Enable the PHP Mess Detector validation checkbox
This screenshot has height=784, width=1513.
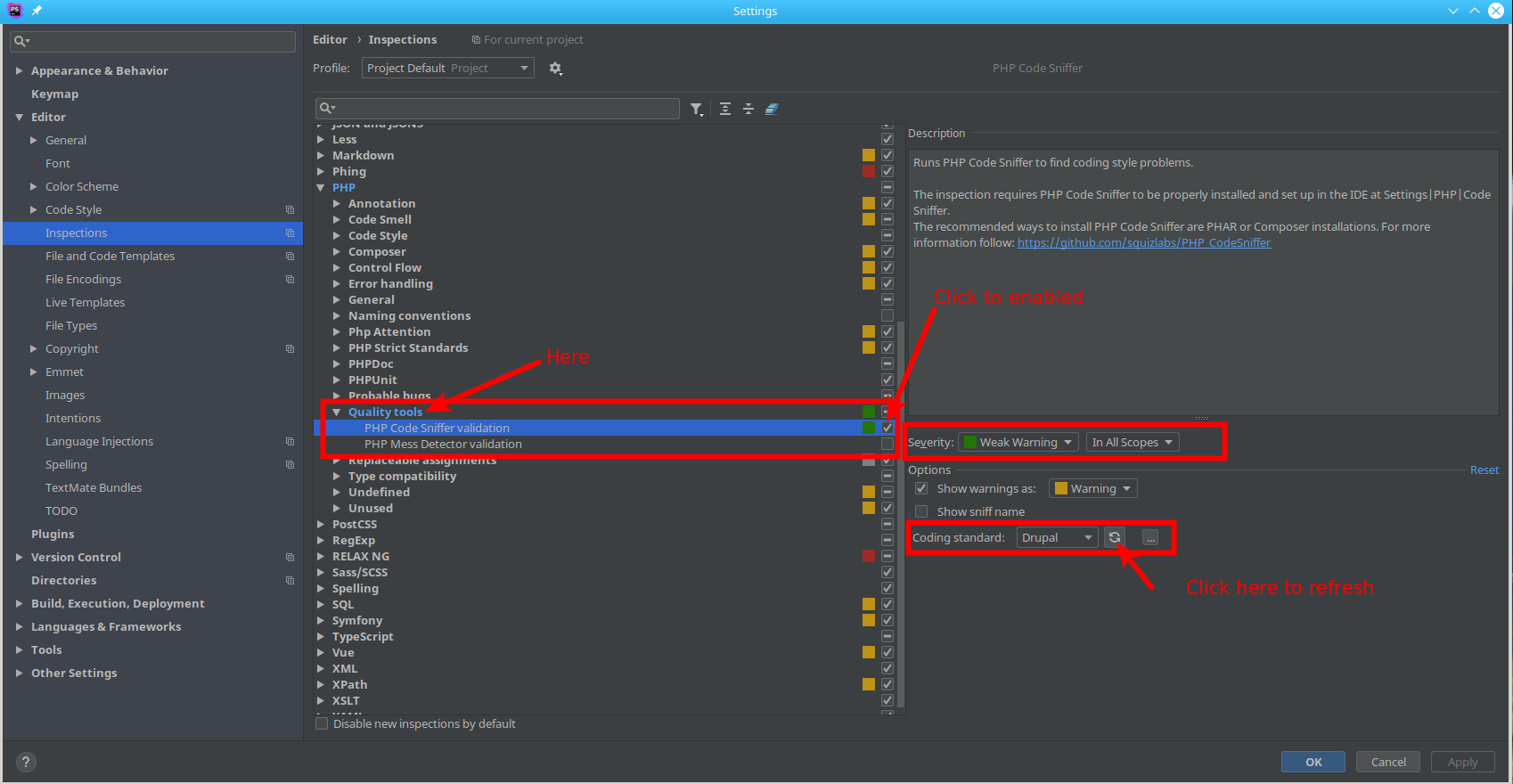[x=887, y=444]
